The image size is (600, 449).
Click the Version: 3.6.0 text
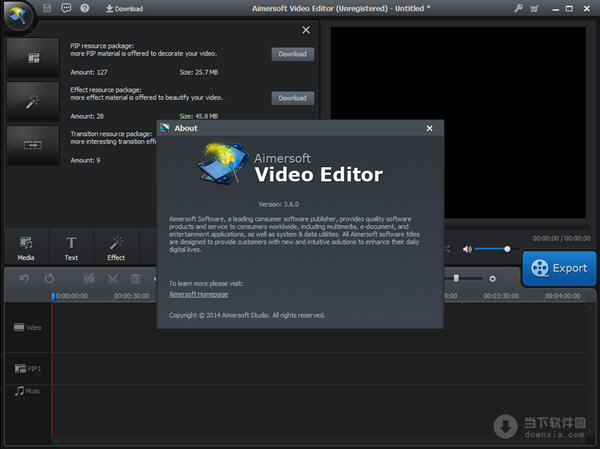(279, 204)
